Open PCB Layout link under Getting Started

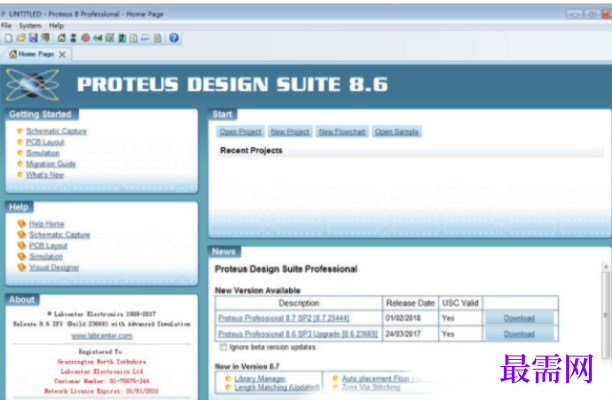click(45, 142)
